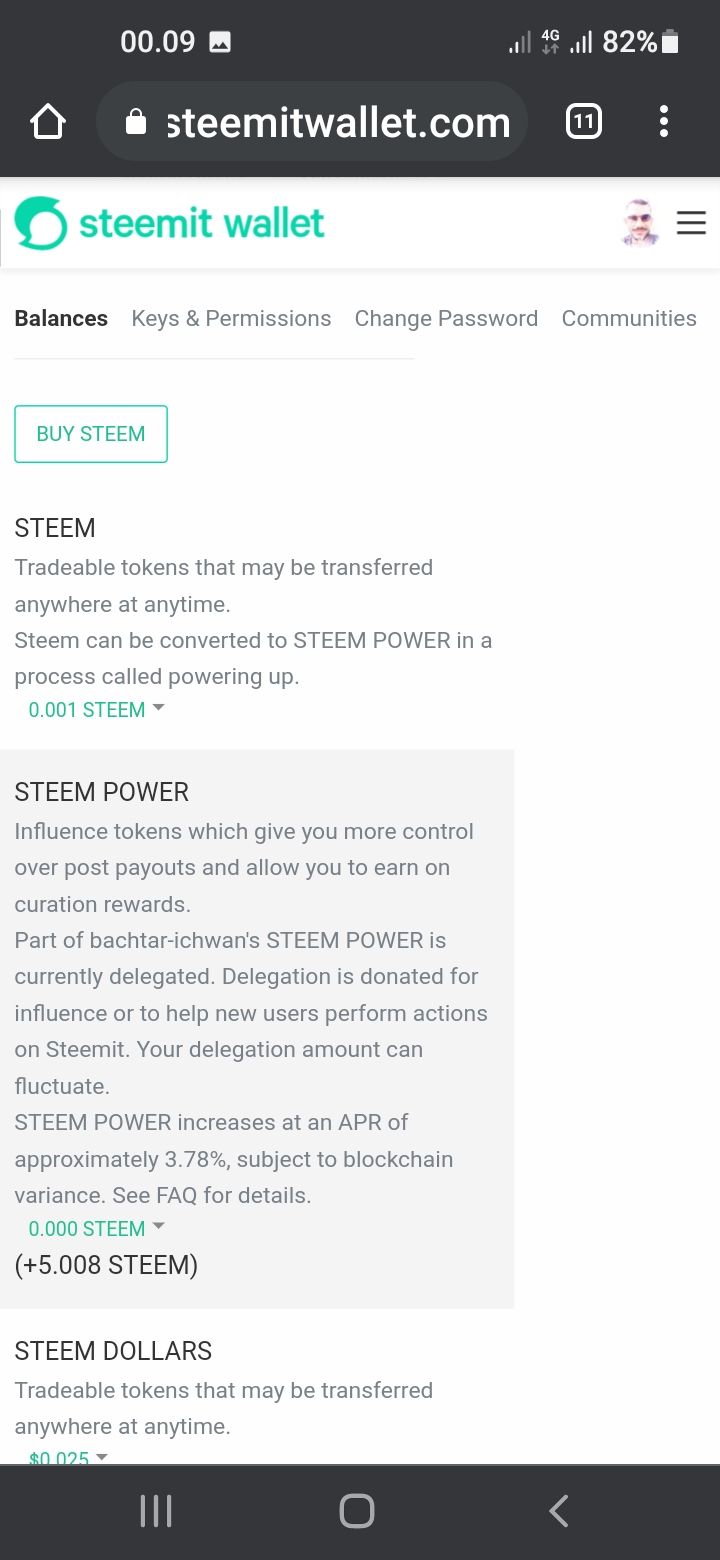This screenshot has height=1560, width=720.
Task: Open the browser three-dot overflow menu
Action: 663,123
